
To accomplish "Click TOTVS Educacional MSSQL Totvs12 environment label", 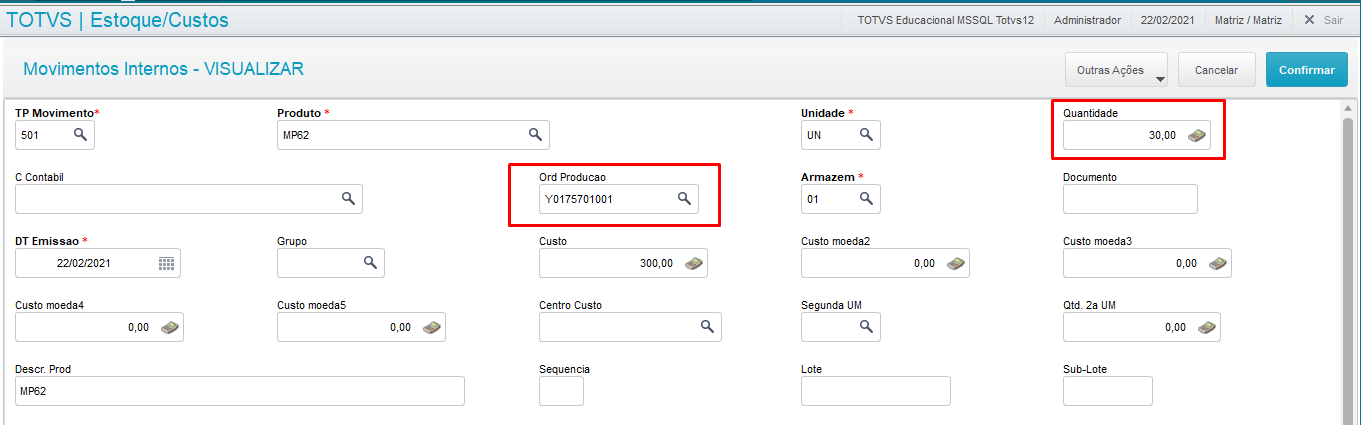I will (x=946, y=20).
